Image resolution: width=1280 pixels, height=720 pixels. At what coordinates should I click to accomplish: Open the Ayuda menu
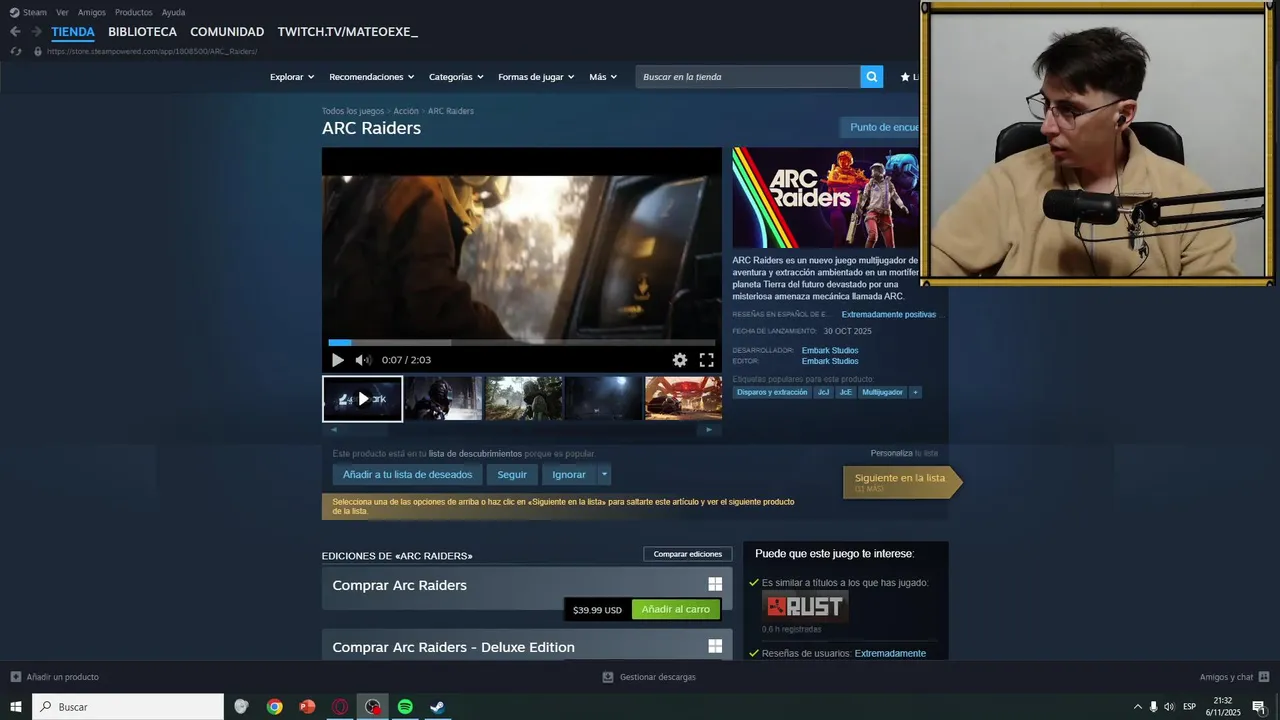(173, 12)
